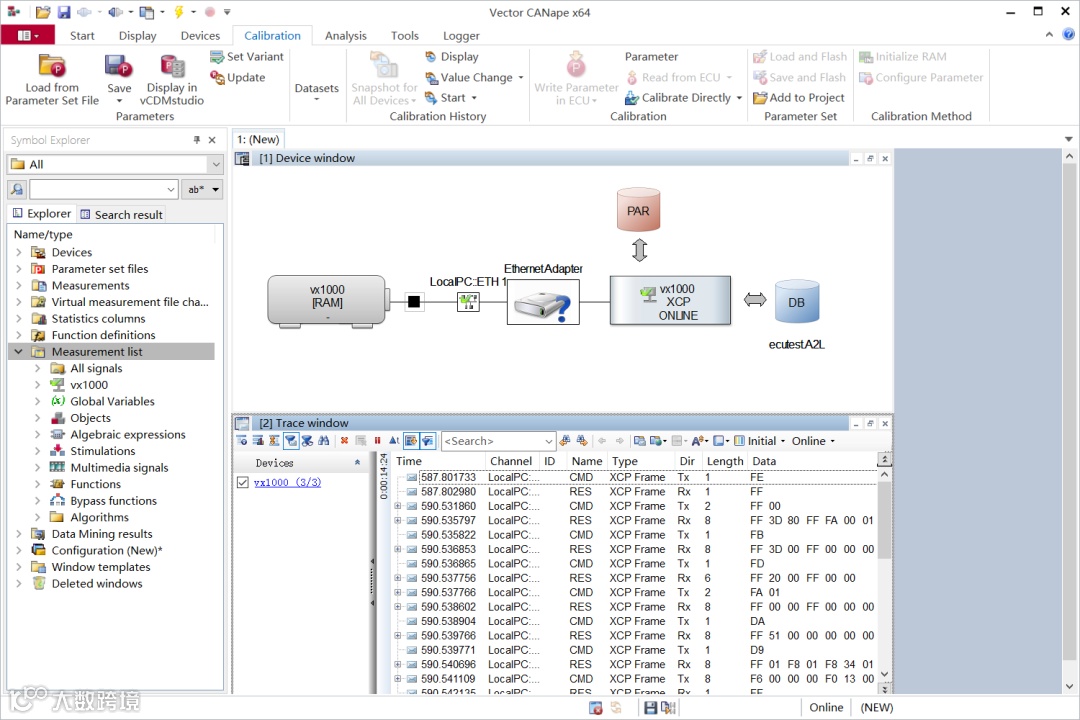Click the red X clear icon in Trace toolbar
The height and width of the screenshot is (720, 1080).
pos(344,441)
